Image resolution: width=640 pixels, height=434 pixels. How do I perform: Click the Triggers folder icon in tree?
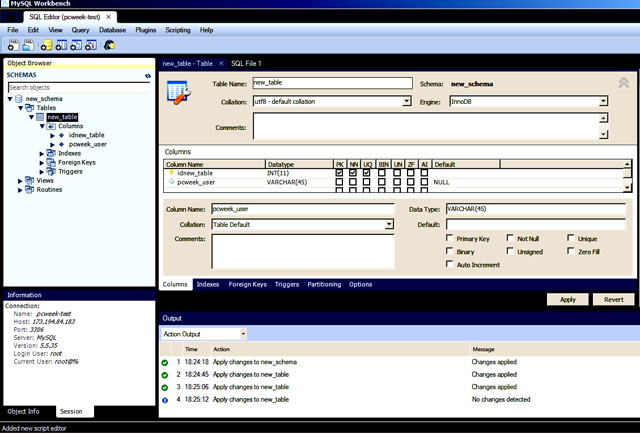51,171
